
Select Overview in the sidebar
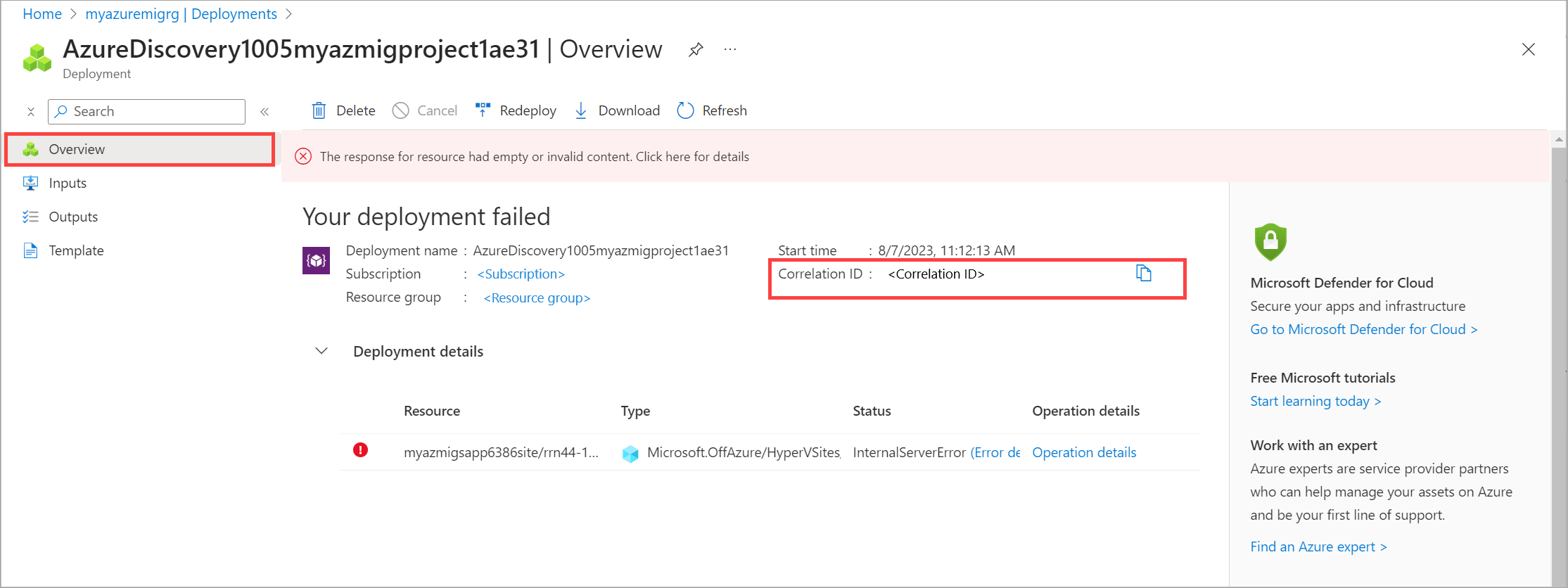77,148
